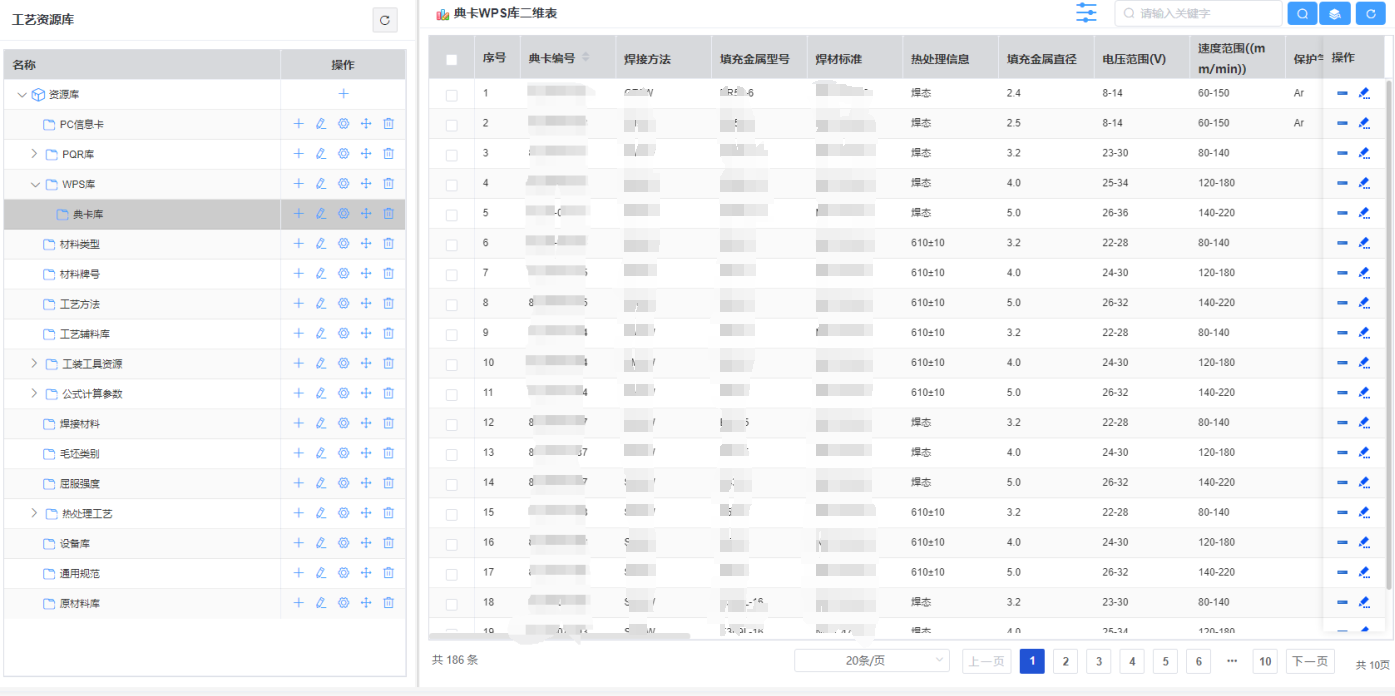Go to page 4
Screen dimensions: 1395x696
[x=1132, y=661]
